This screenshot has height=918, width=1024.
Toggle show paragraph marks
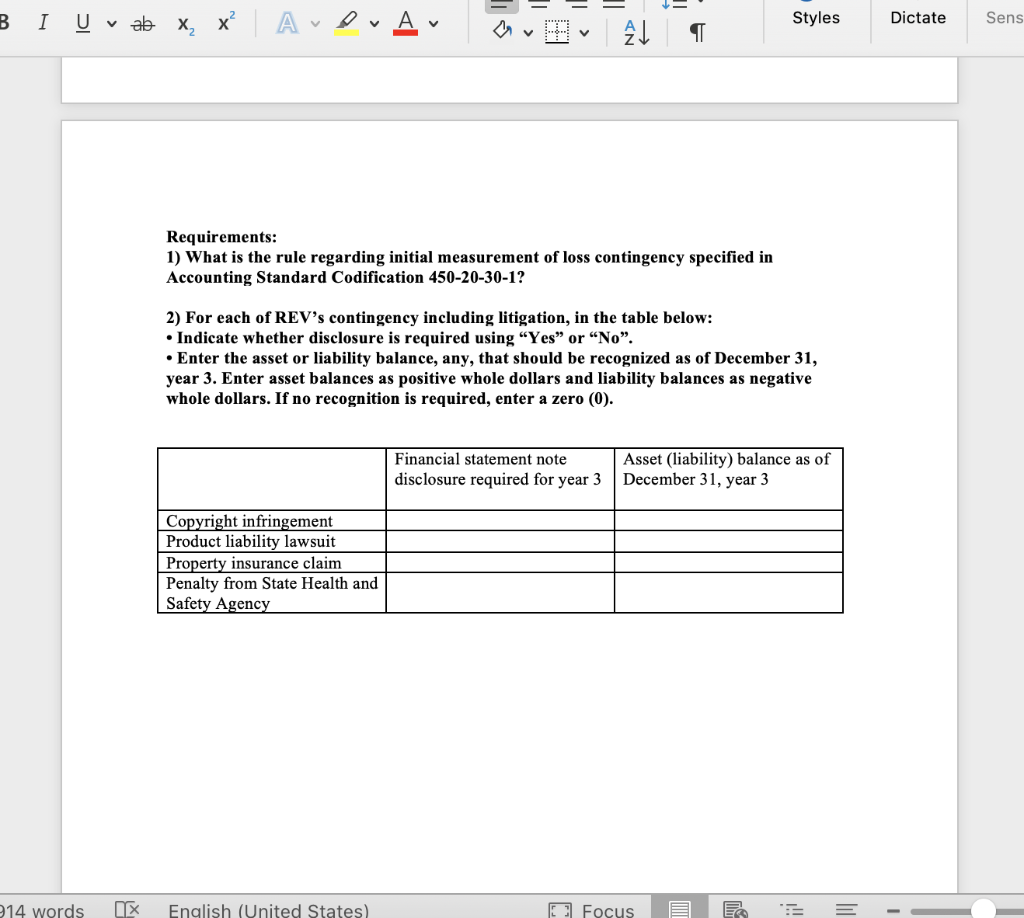697,32
